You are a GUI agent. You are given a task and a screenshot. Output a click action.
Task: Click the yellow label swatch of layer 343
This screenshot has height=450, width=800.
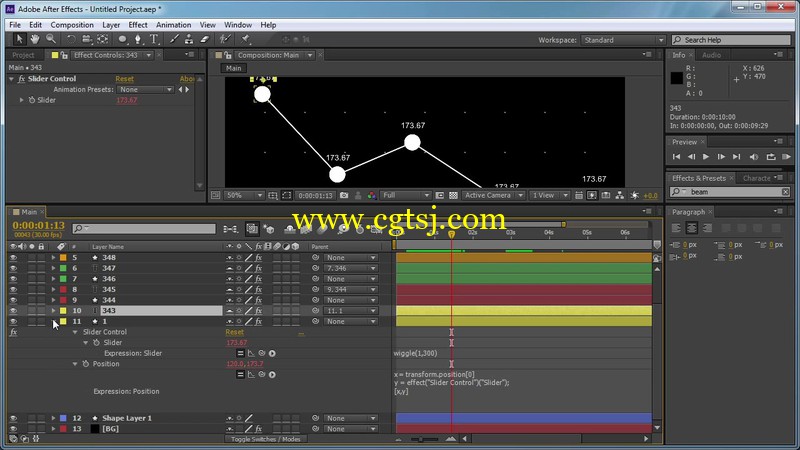click(x=63, y=311)
